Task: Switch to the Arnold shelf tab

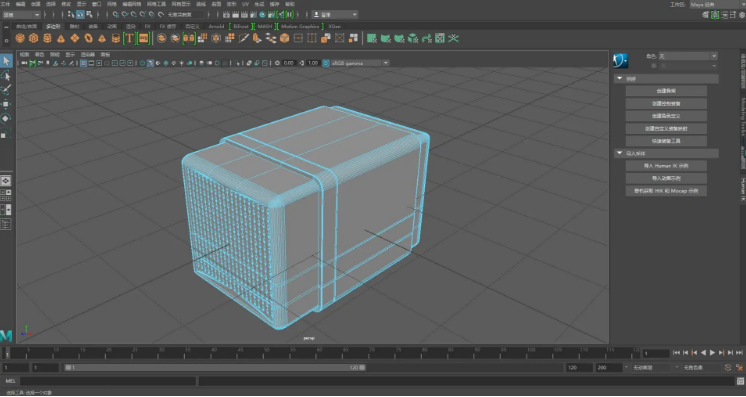Action: pyautogui.click(x=216, y=26)
